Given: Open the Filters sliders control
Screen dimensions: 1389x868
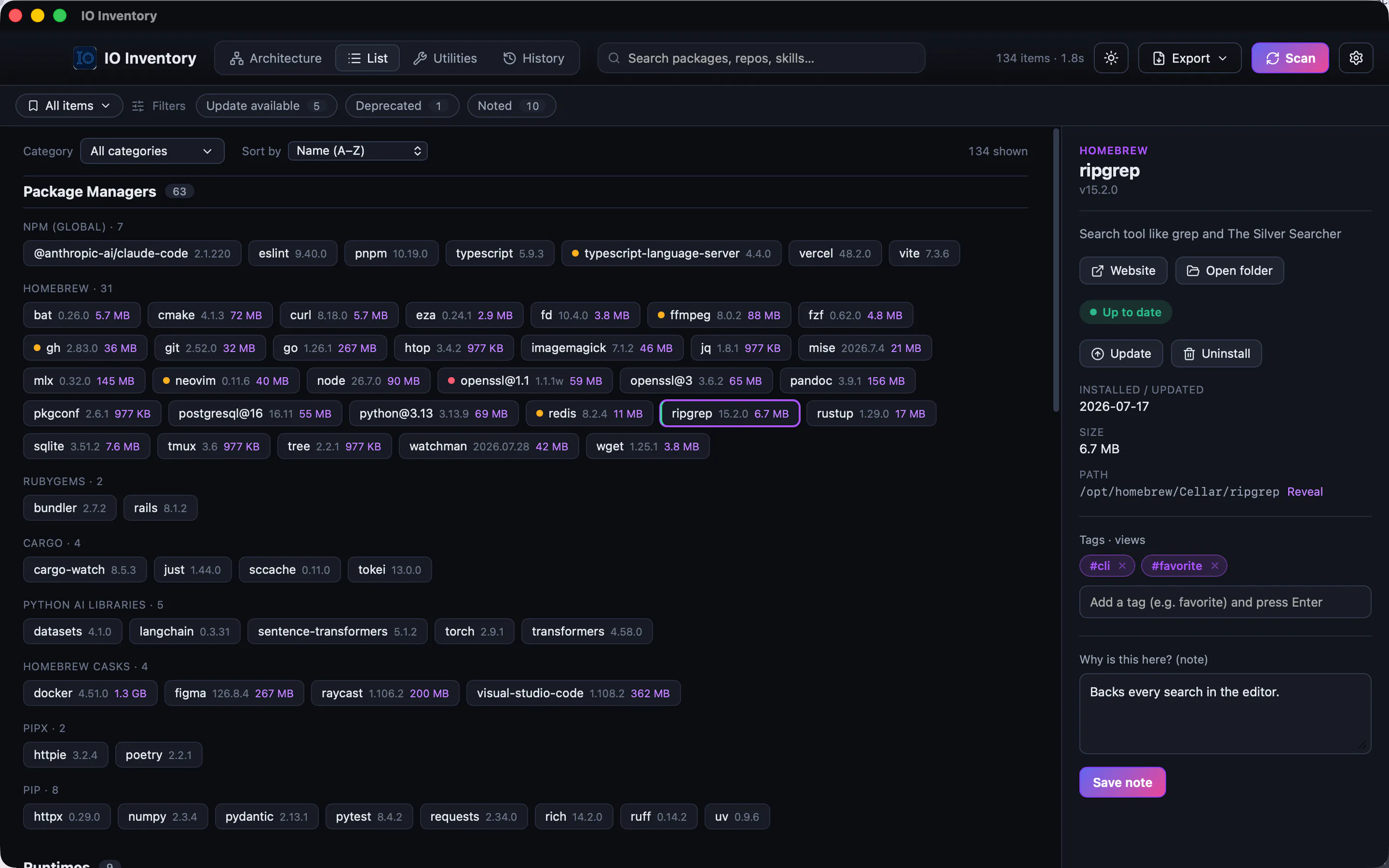Looking at the screenshot, I should coord(158,106).
